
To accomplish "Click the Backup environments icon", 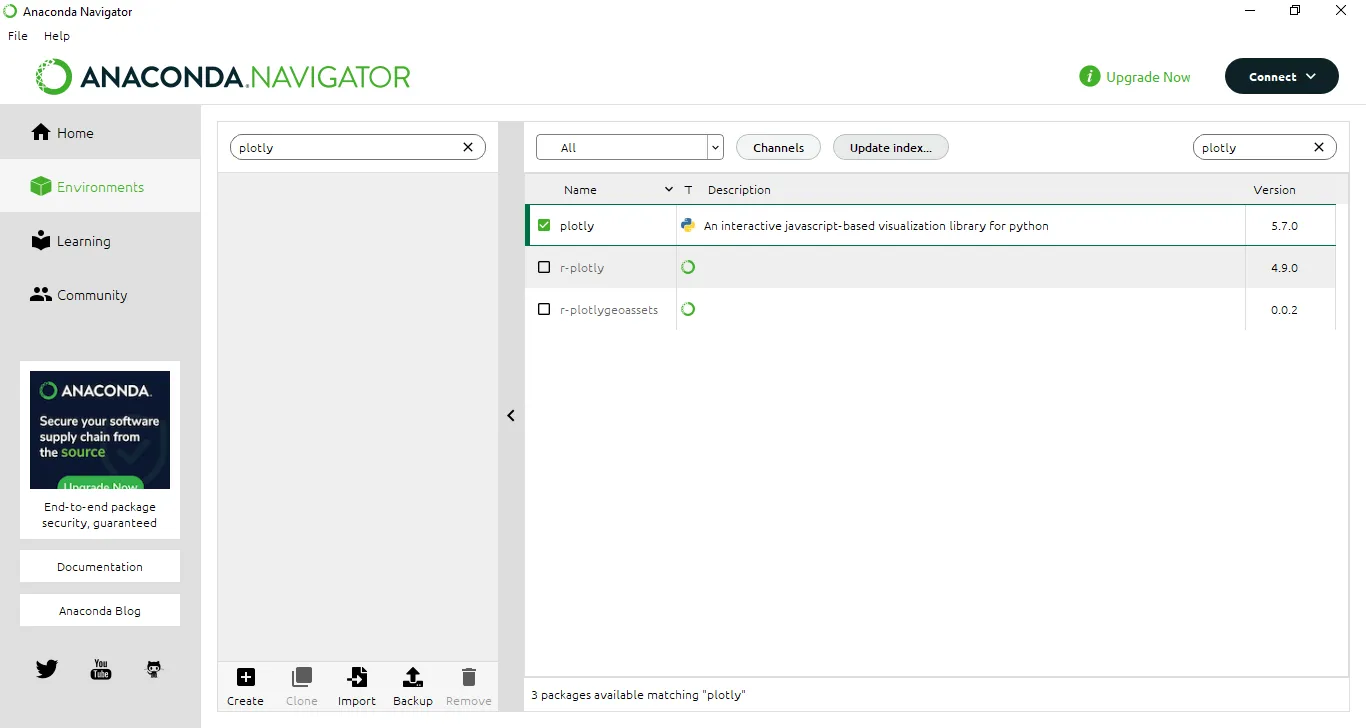I will (413, 677).
